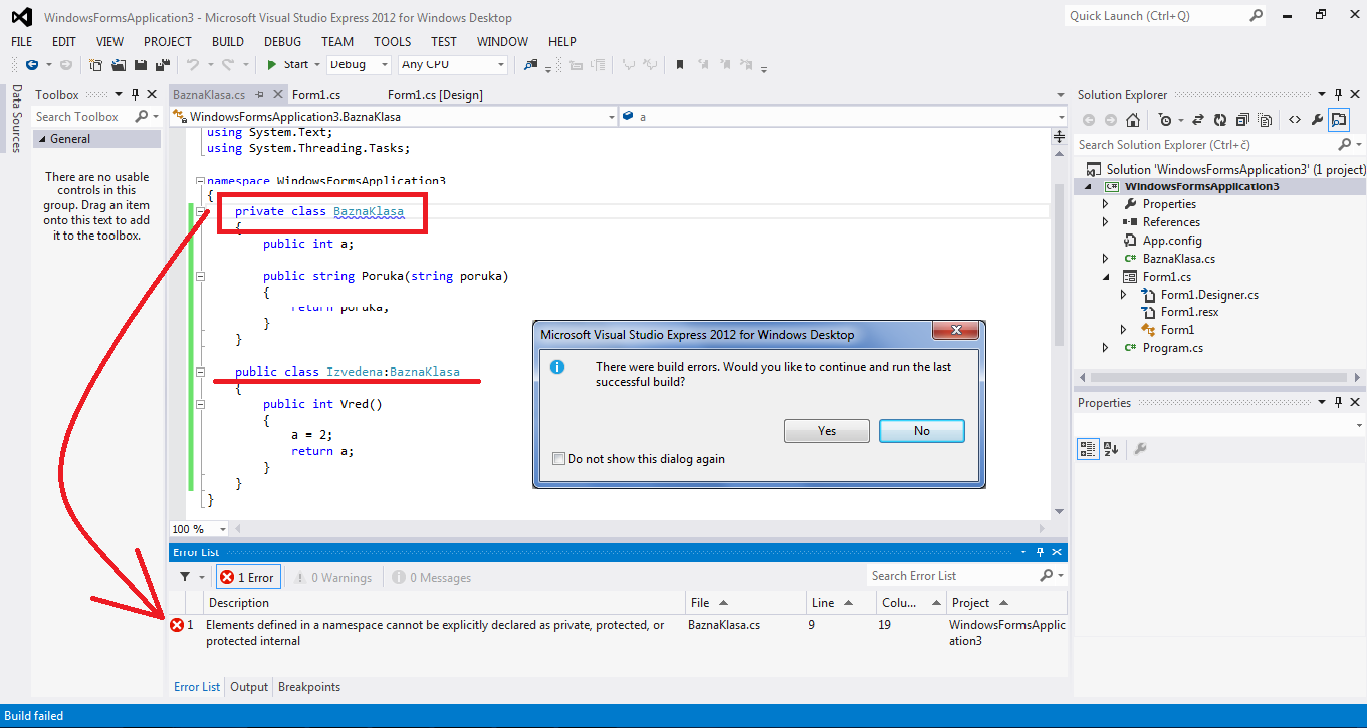Screen dimensions: 1367x728
Task: Click Collapse All in Solution Explorer
Action: click(1242, 120)
